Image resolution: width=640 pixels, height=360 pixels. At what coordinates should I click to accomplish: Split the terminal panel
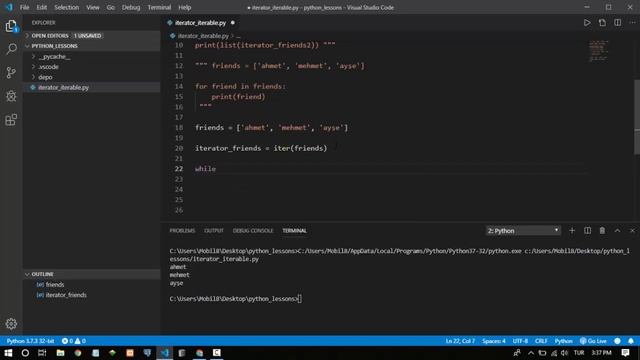pos(587,231)
